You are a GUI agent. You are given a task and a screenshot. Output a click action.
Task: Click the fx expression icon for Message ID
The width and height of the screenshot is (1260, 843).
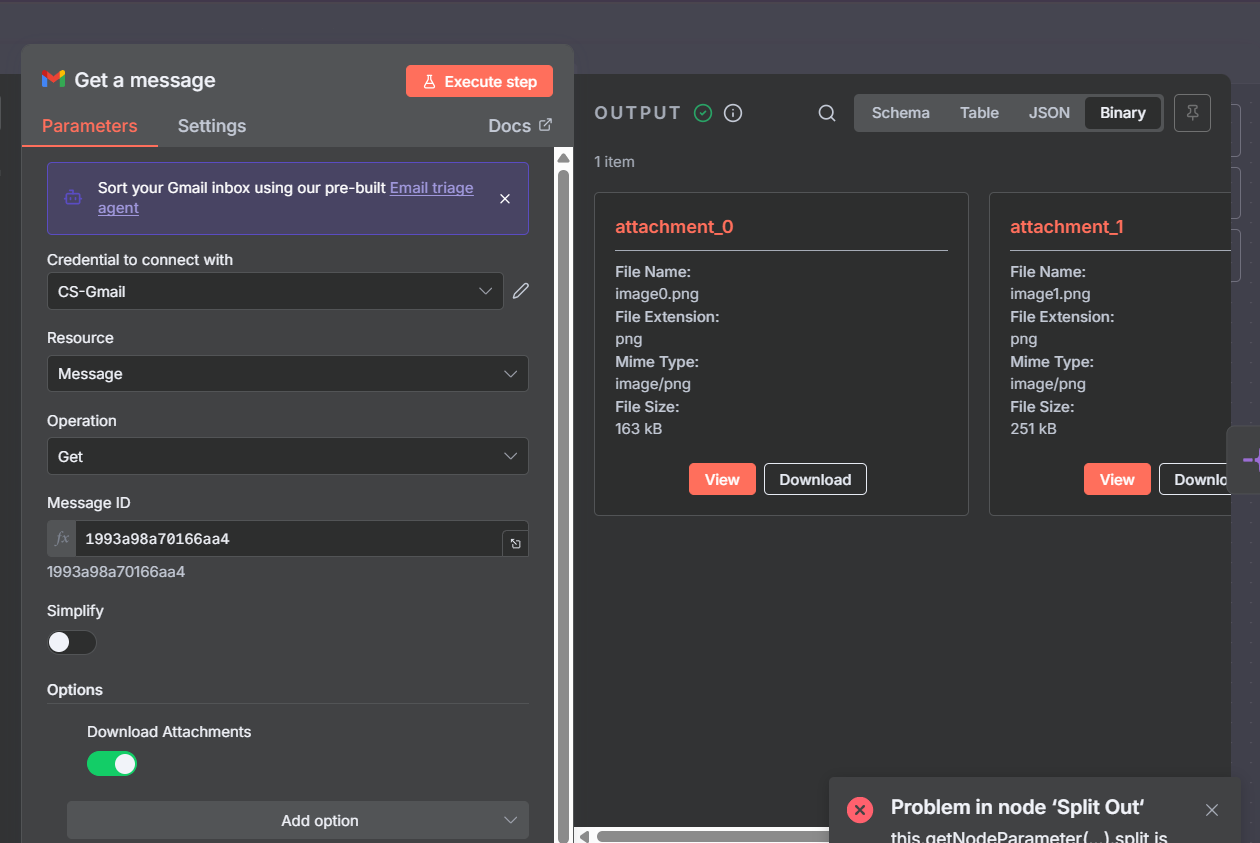pos(62,539)
